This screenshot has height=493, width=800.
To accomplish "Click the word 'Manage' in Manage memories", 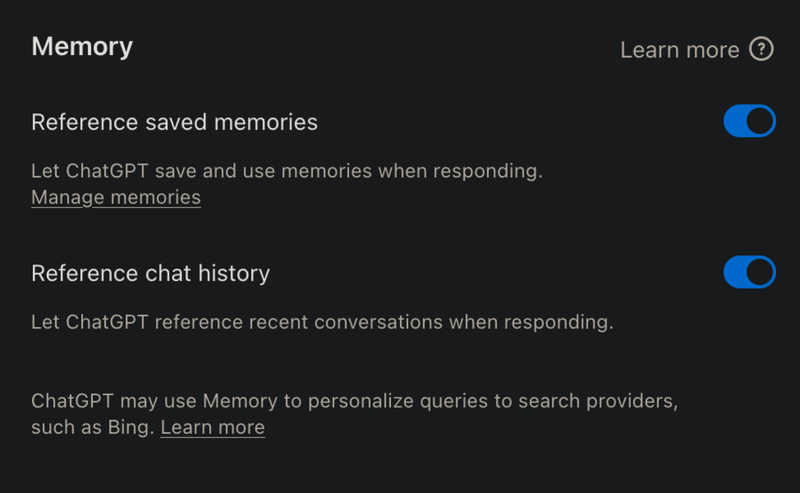I will tap(68, 197).
